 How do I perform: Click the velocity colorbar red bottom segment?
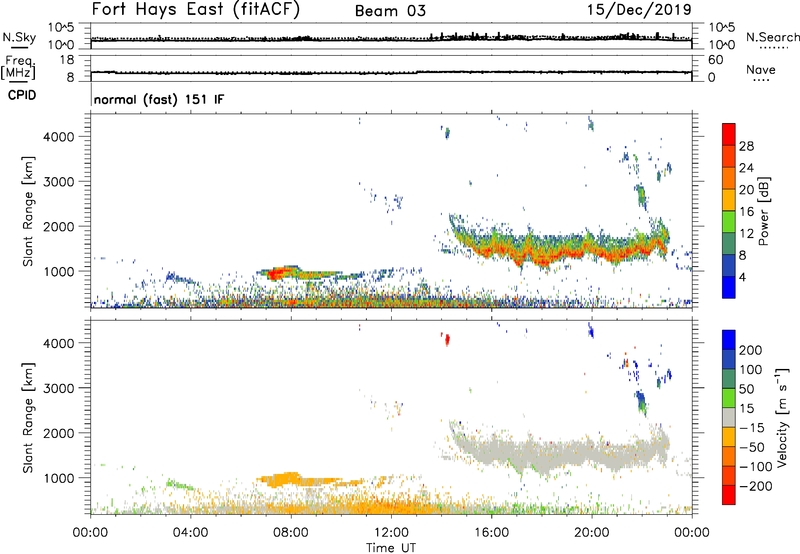[x=729, y=495]
